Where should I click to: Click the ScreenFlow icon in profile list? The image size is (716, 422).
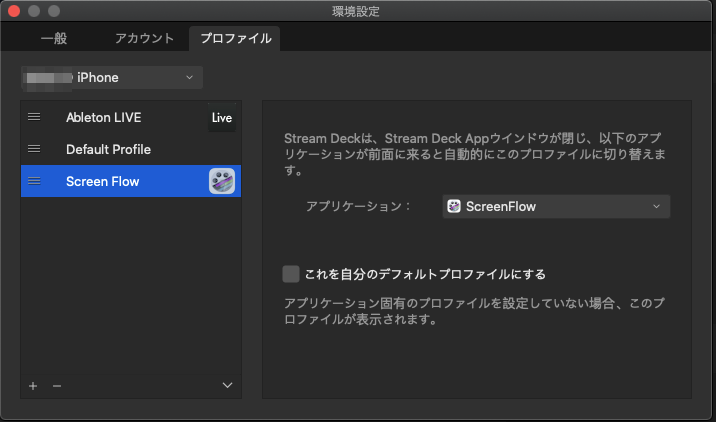point(221,181)
